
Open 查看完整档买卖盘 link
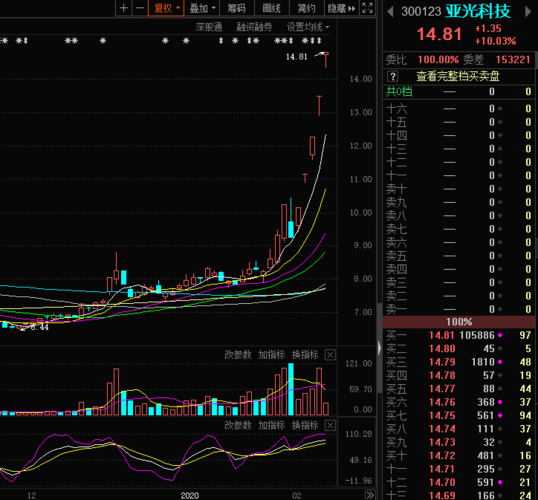458,76
